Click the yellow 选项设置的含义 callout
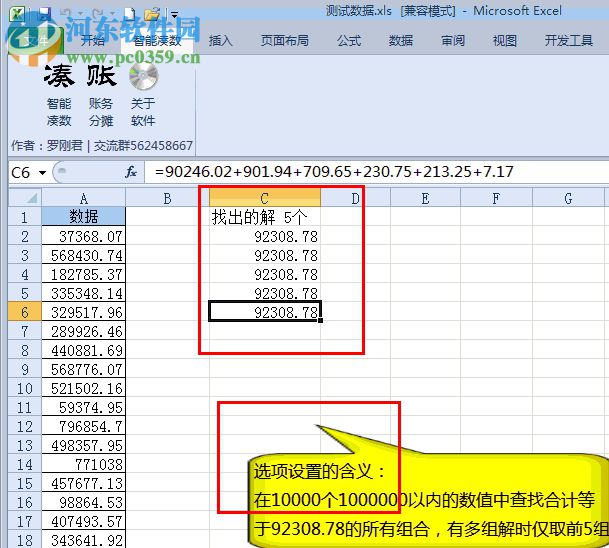This screenshot has height=548, width=609. coord(427,499)
